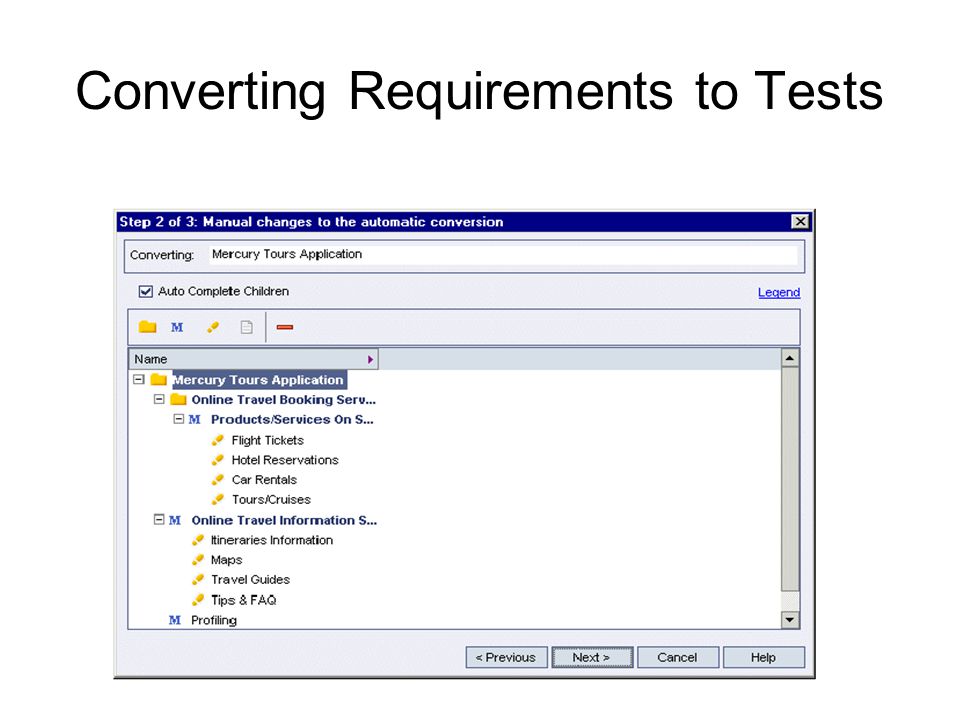The height and width of the screenshot is (720, 960).
Task: Go back with < Previous button
Action: pyautogui.click(x=506, y=658)
